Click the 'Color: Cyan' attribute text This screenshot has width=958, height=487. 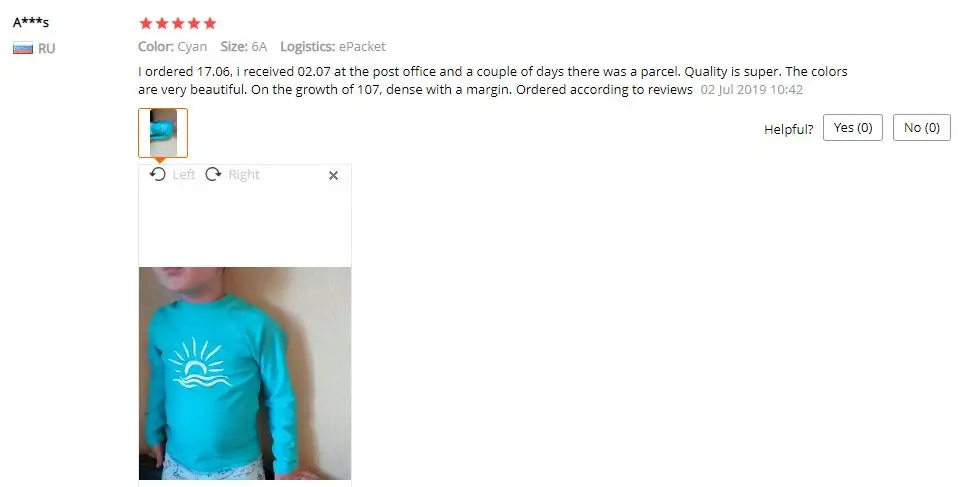coord(172,46)
